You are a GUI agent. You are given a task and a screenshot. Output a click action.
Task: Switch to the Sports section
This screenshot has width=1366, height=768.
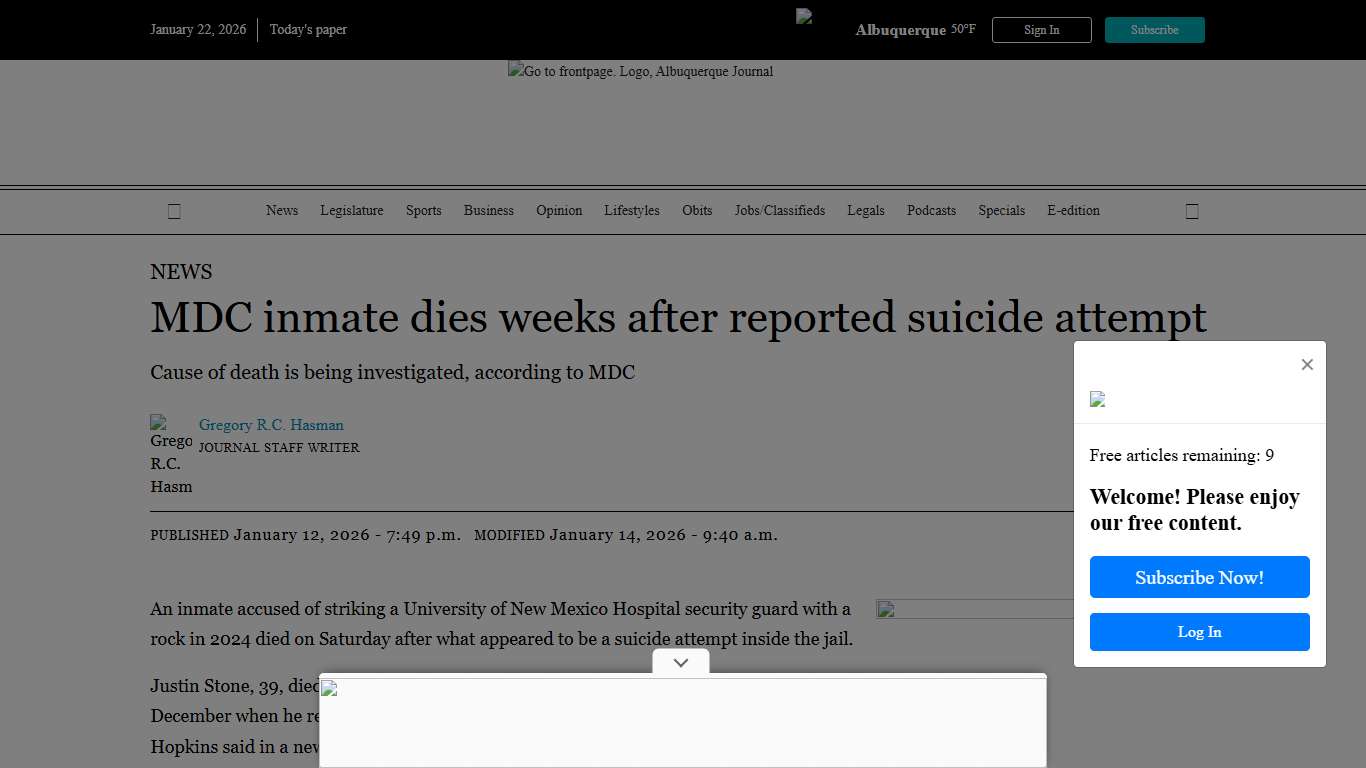click(x=423, y=211)
